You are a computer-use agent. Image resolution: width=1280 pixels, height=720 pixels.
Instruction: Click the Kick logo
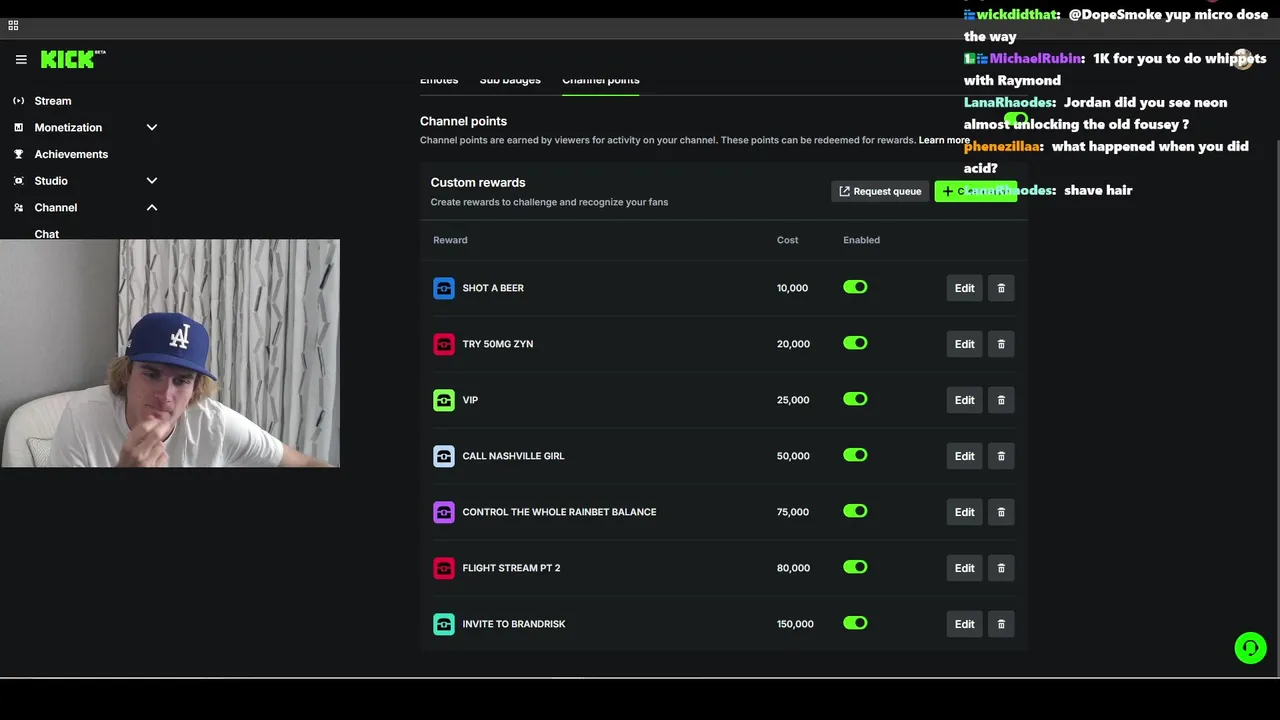tap(73, 59)
